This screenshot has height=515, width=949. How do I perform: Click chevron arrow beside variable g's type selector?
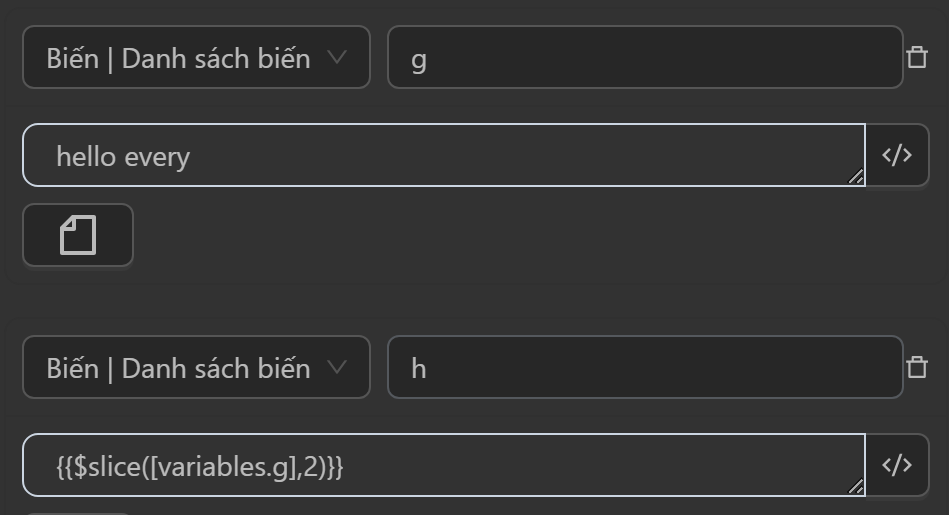click(337, 58)
